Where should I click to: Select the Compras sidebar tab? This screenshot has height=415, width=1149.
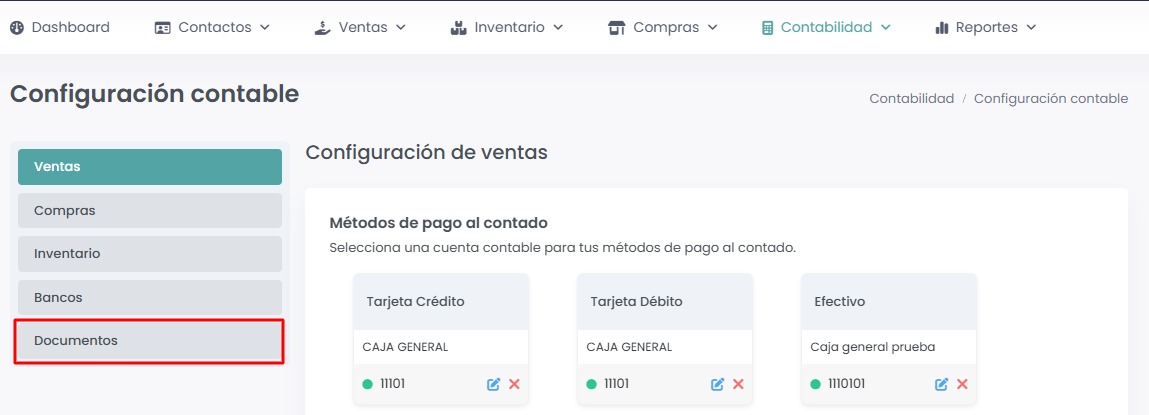[149, 211]
